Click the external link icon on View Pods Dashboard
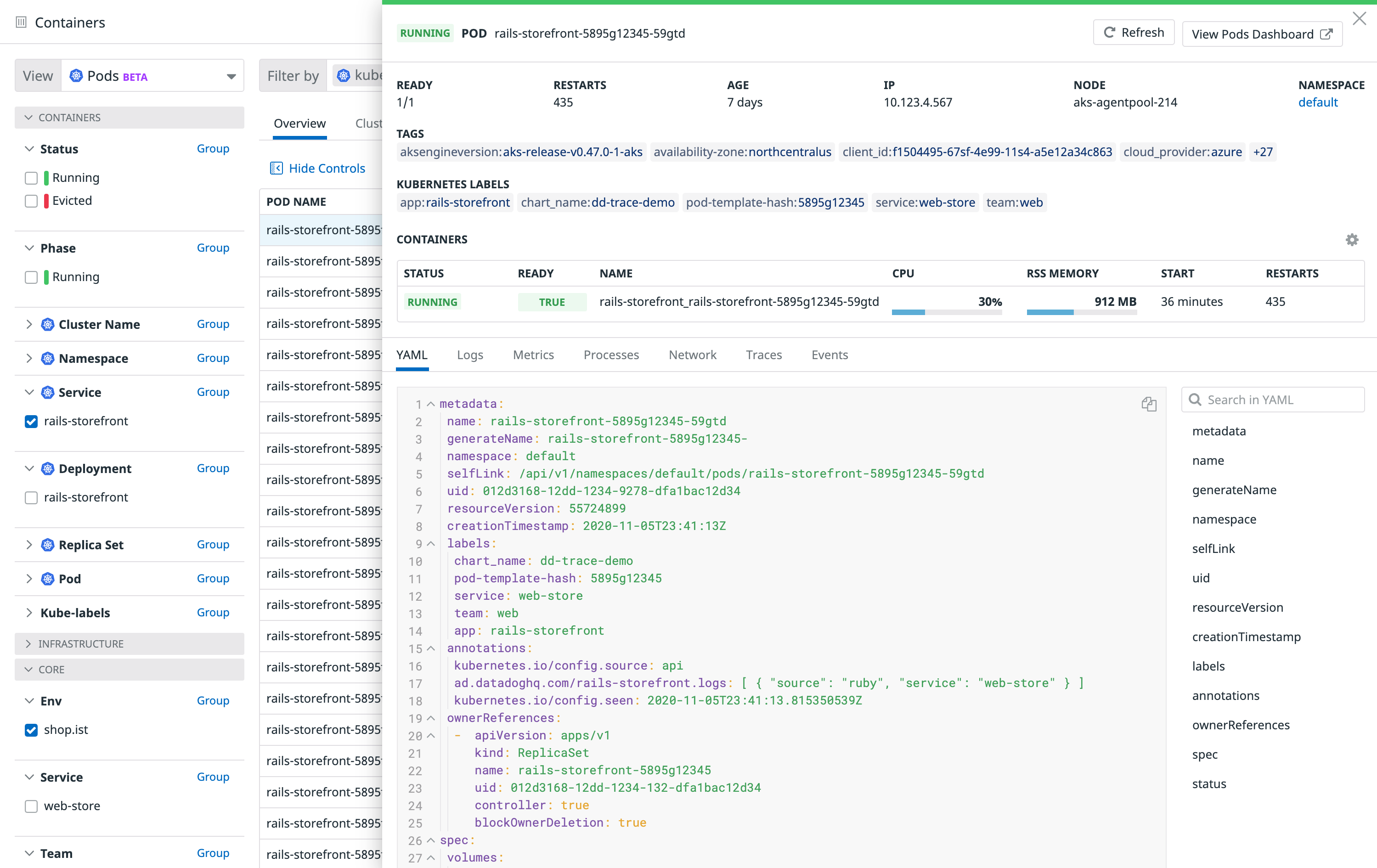 coord(1326,34)
